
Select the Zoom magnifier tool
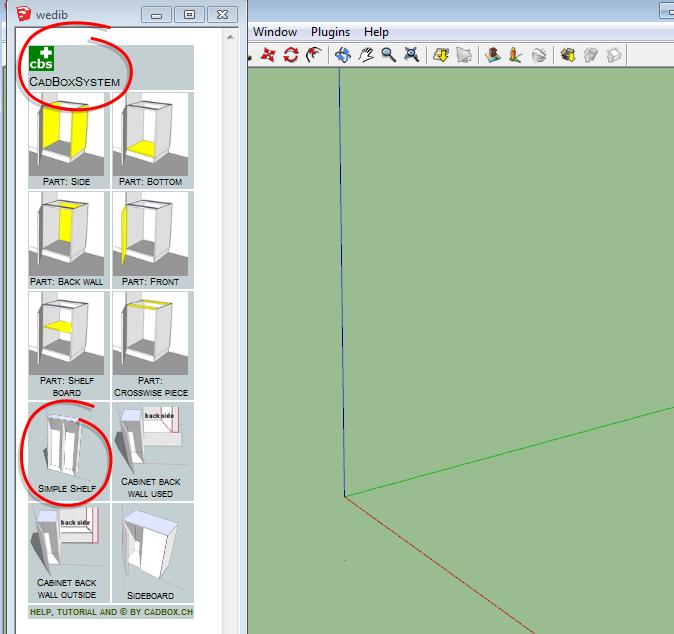point(388,55)
